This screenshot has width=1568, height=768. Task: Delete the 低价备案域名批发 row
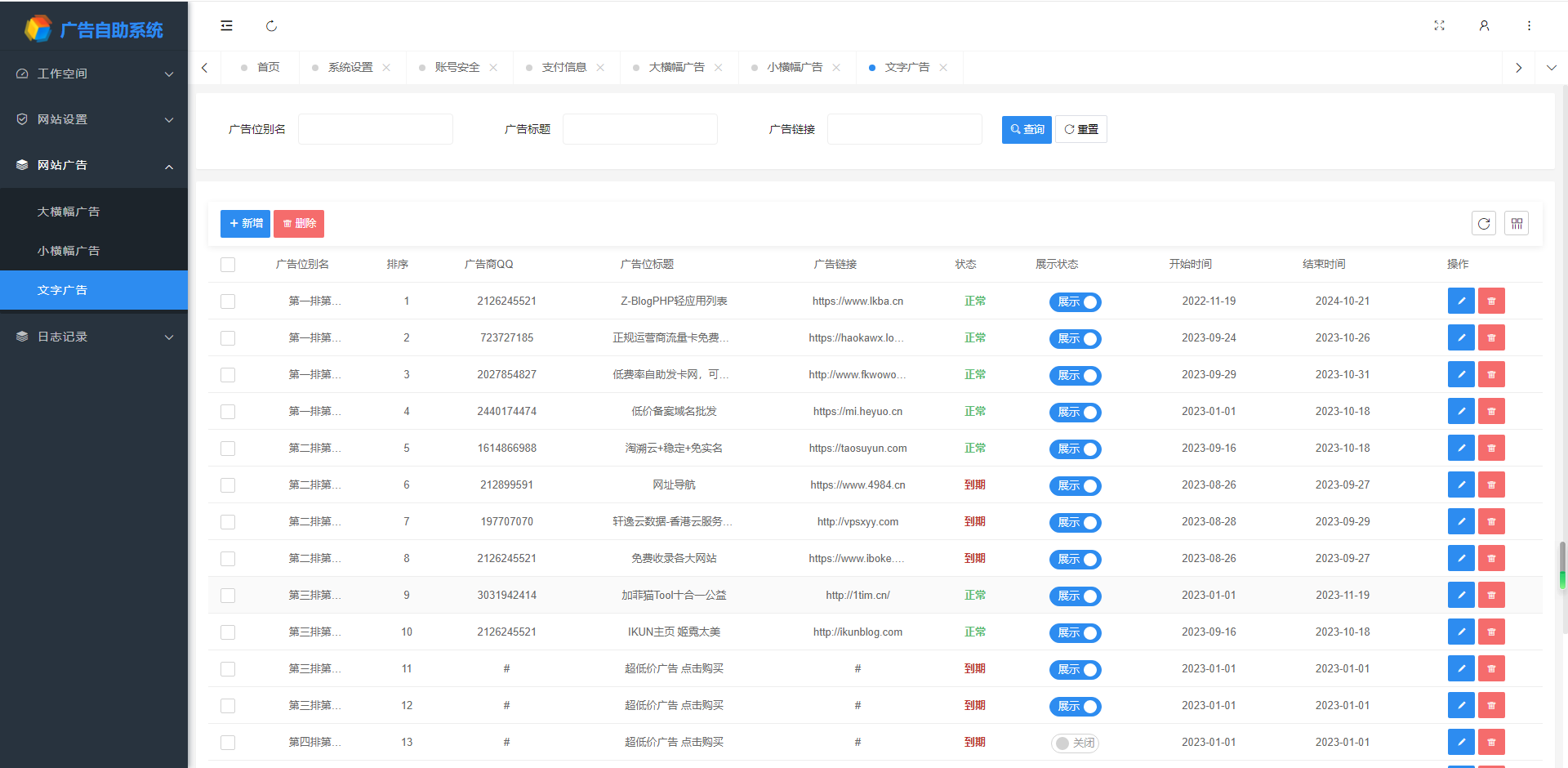click(x=1491, y=411)
